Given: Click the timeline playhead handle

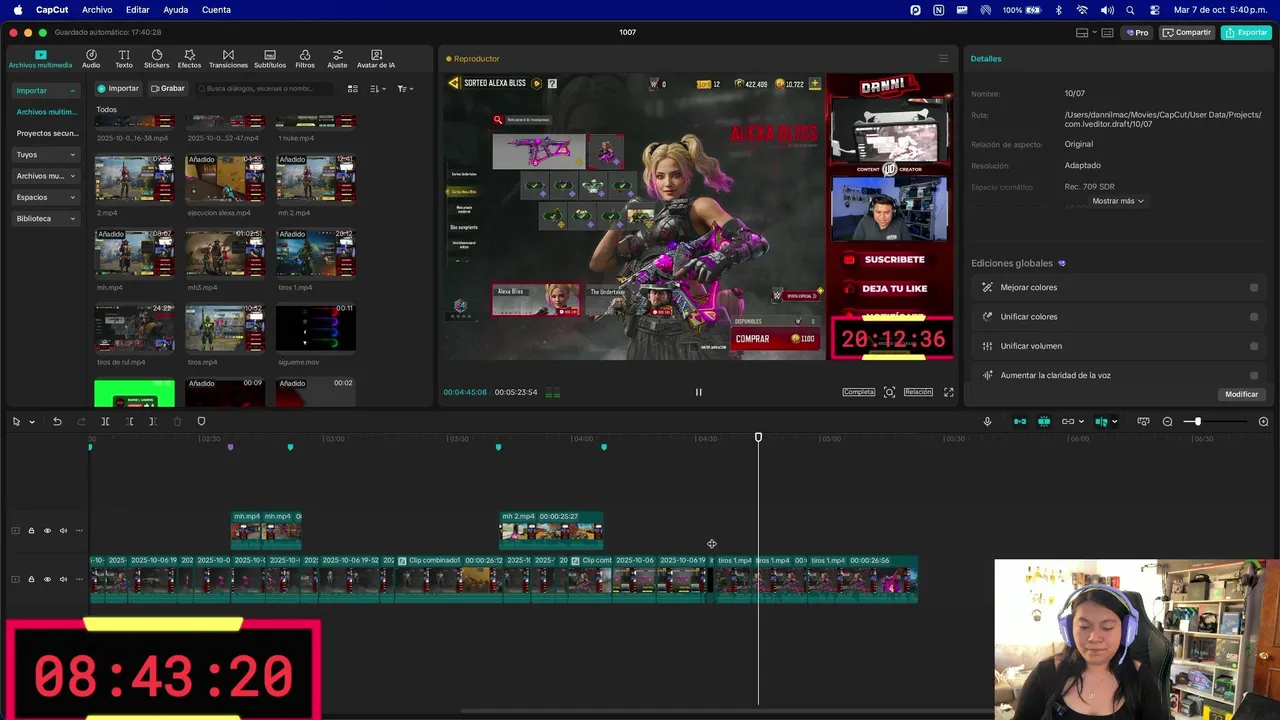Looking at the screenshot, I should (758, 438).
